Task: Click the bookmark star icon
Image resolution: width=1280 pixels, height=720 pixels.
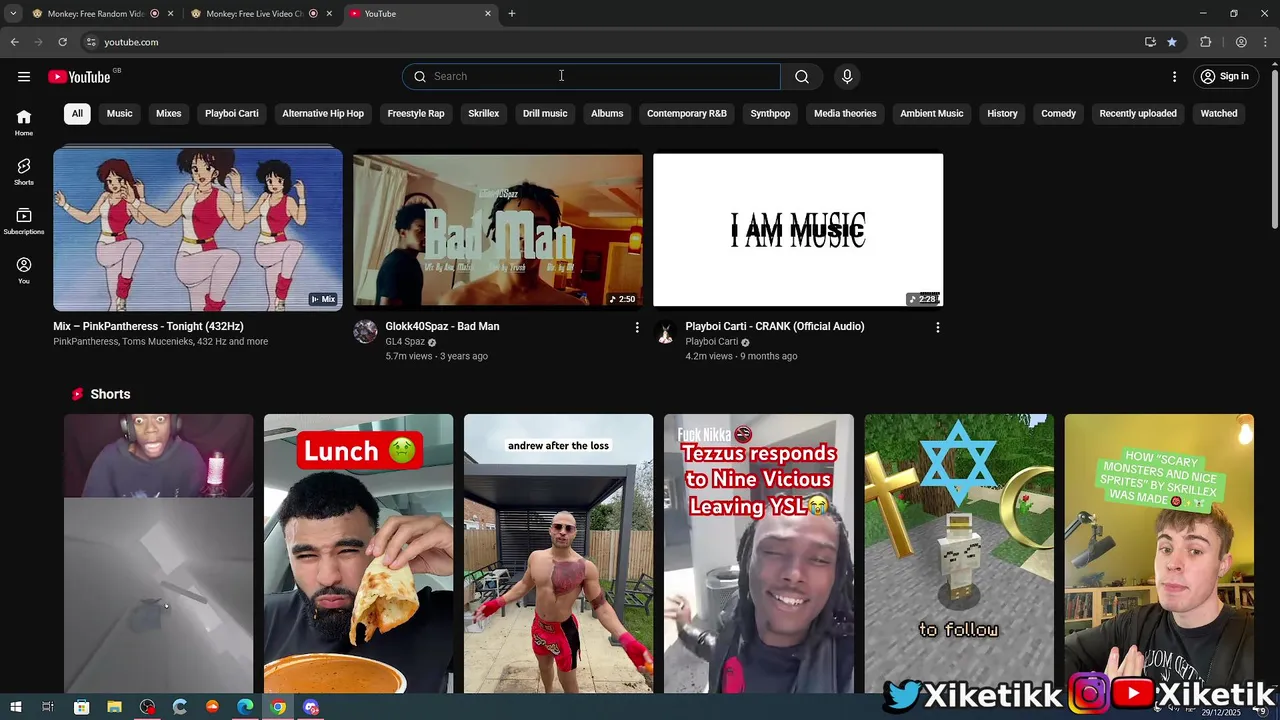Action: coord(1172,42)
